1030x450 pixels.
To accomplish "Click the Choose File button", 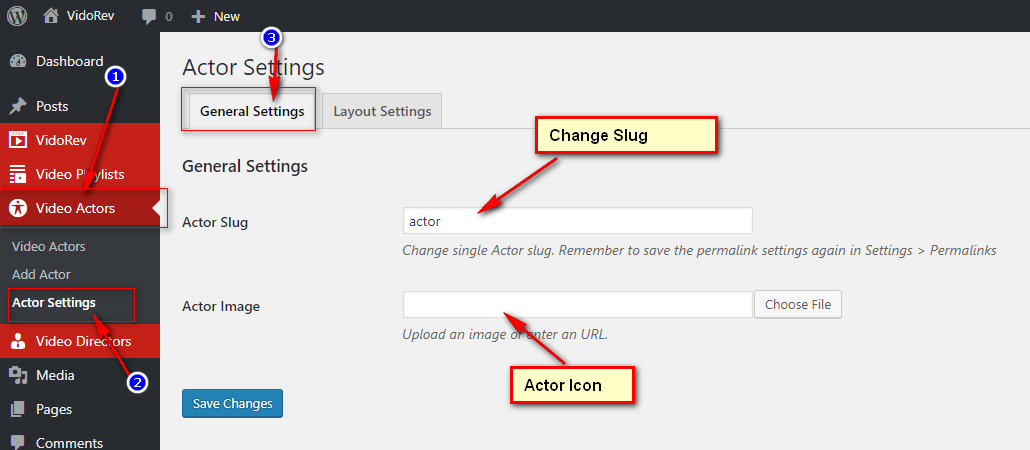I will point(798,304).
